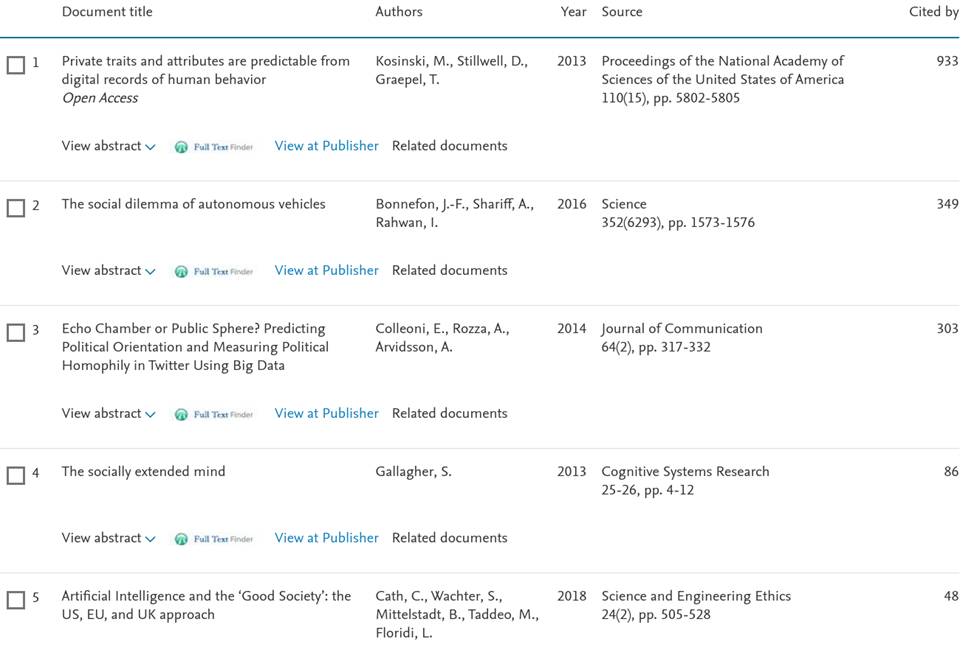Click Full Text Finder icon for Echo Chamber article
974x647 pixels.
(x=213, y=414)
